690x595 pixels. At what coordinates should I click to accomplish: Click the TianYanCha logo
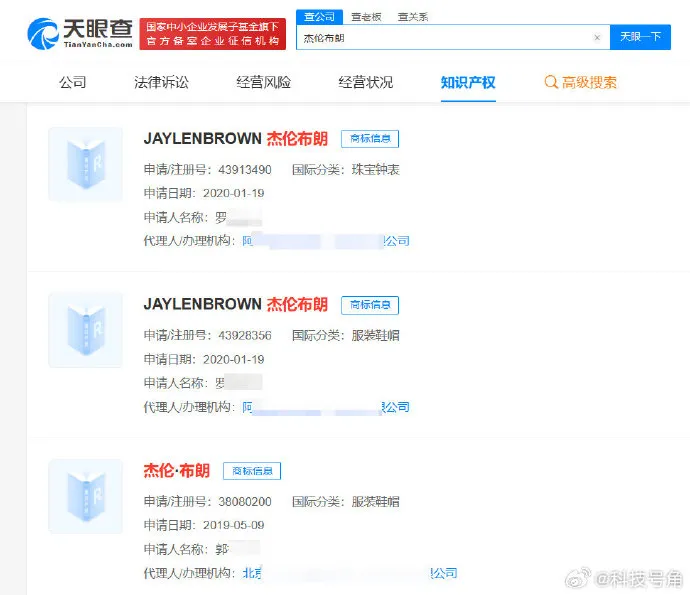[80, 33]
